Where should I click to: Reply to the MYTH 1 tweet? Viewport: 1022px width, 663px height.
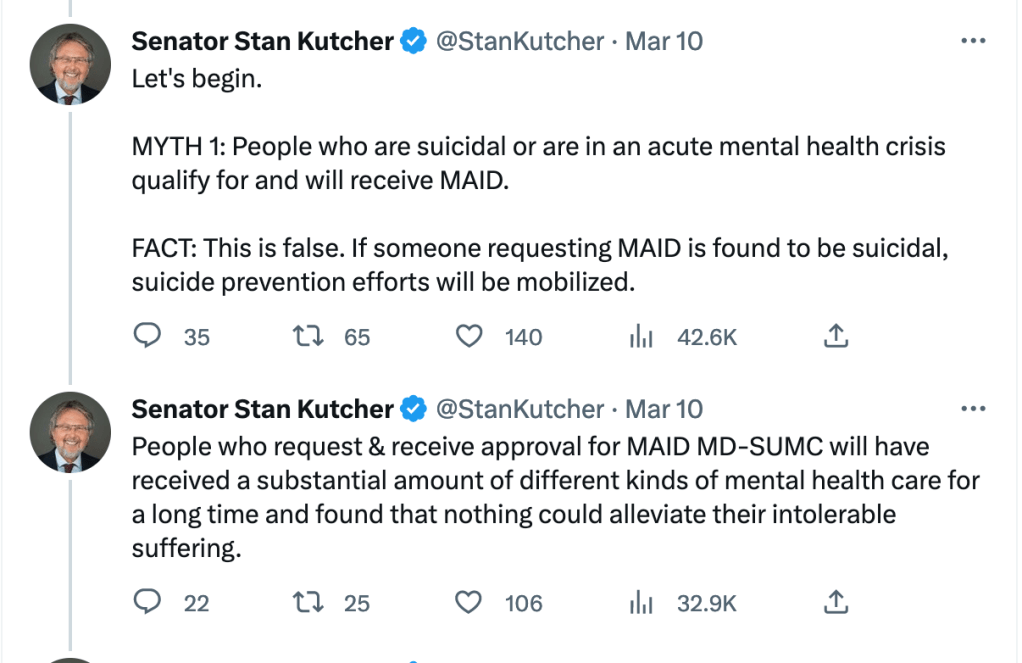coord(148,337)
